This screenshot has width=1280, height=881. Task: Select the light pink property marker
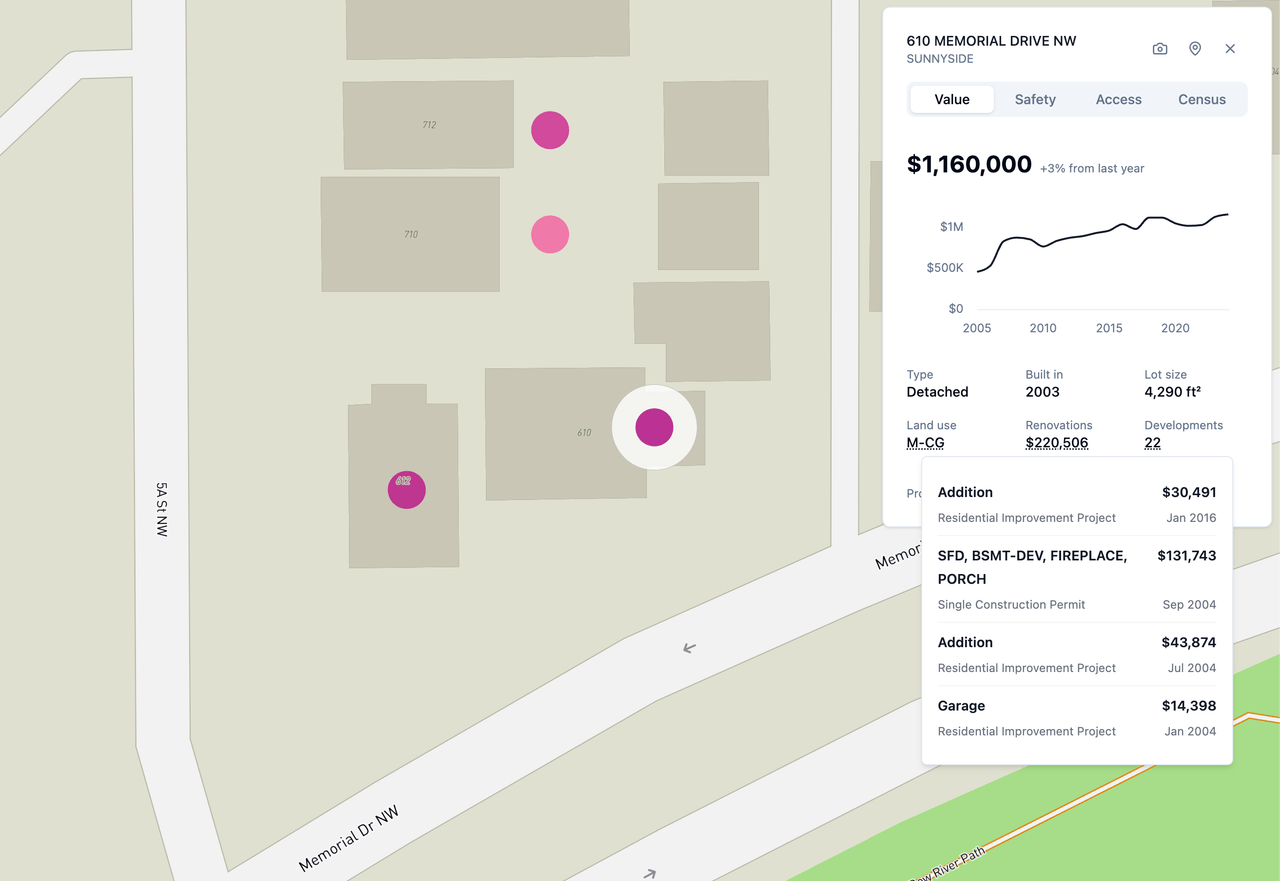pyautogui.click(x=549, y=233)
